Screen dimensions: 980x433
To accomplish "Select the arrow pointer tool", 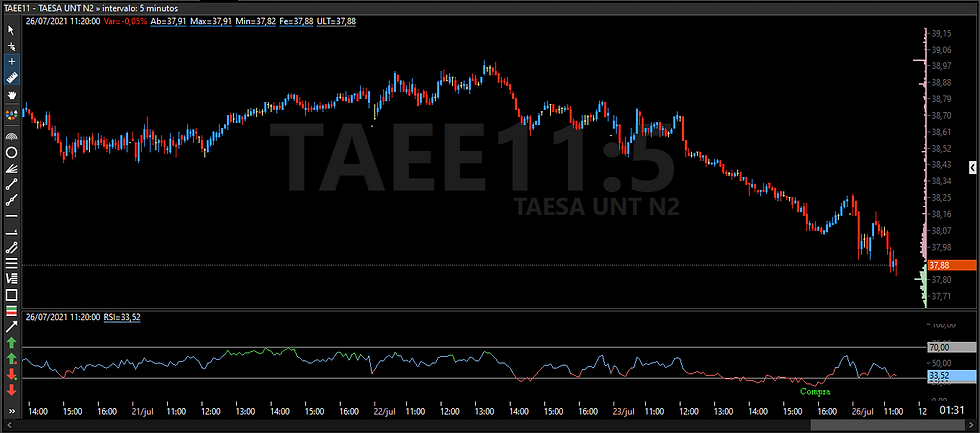I will [11, 30].
